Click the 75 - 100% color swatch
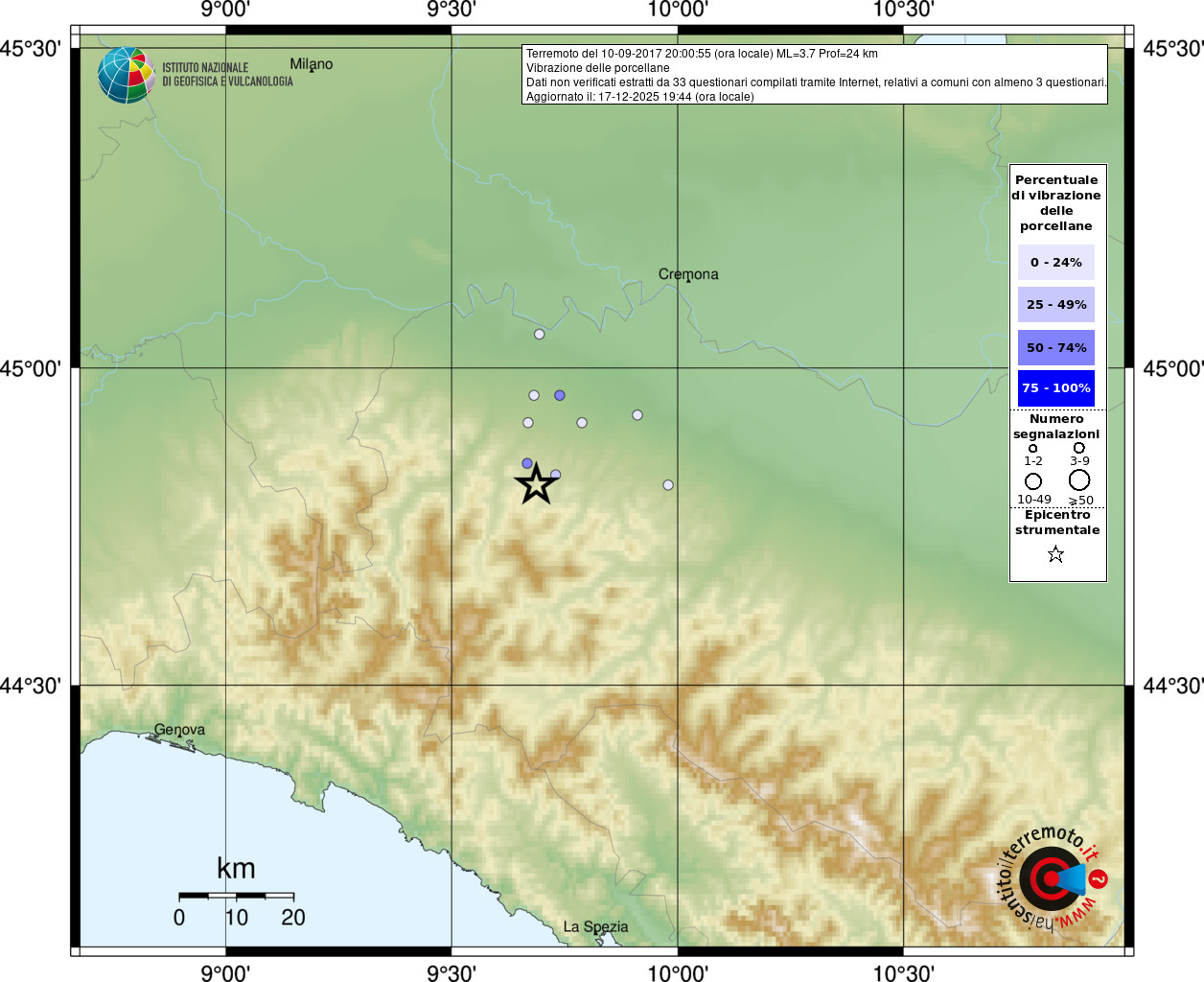The image size is (1204, 982). tap(1056, 388)
